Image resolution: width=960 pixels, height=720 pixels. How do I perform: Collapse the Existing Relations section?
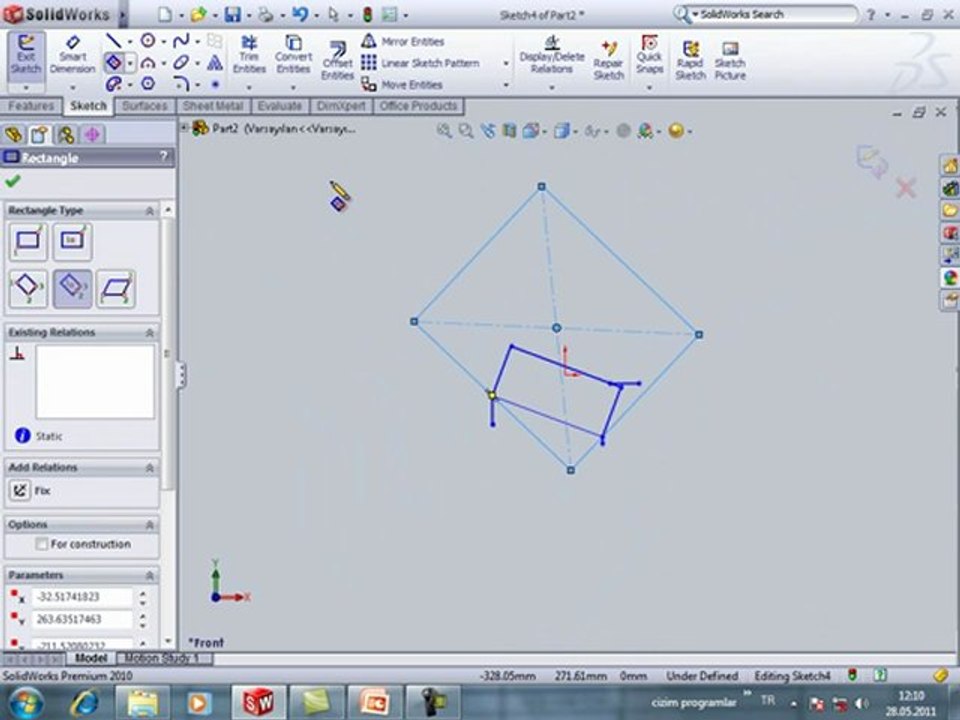[x=149, y=332]
